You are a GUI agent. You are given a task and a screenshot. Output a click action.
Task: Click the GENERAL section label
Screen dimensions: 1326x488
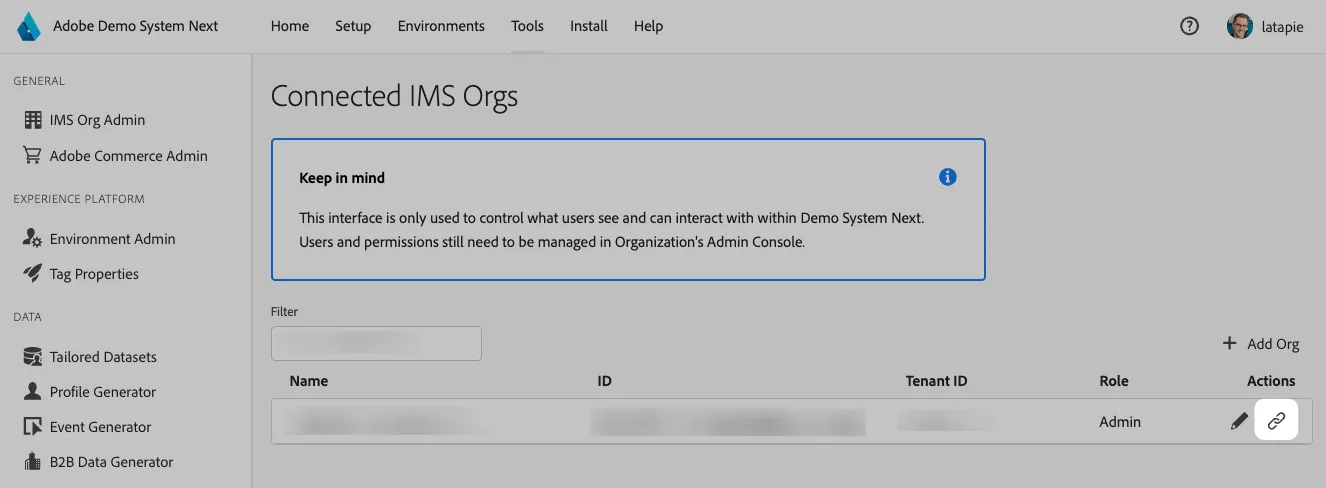39,81
